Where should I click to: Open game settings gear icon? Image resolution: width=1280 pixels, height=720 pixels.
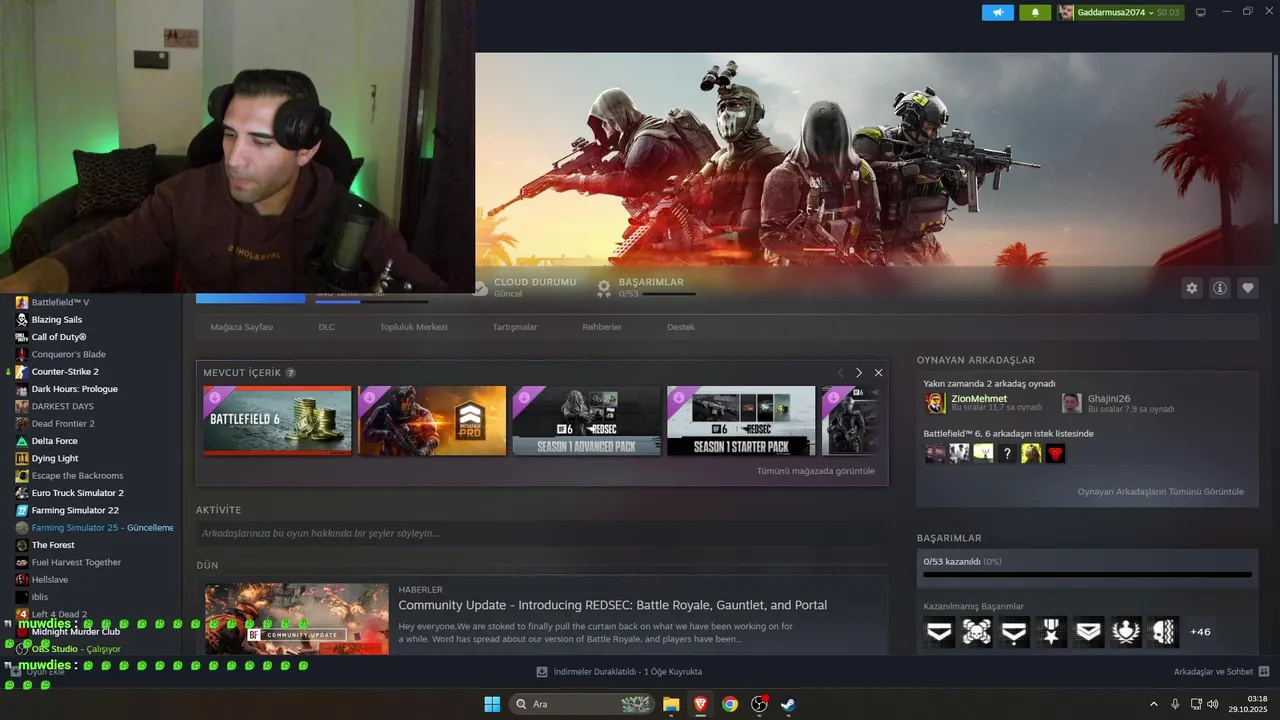[1191, 288]
